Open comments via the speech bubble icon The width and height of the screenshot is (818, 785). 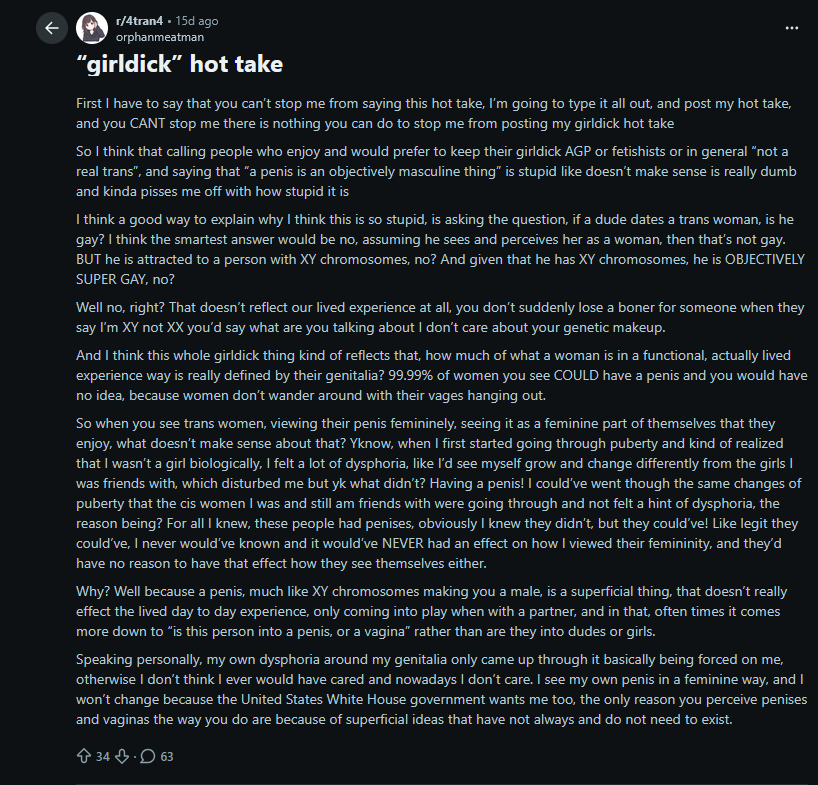pos(148,756)
